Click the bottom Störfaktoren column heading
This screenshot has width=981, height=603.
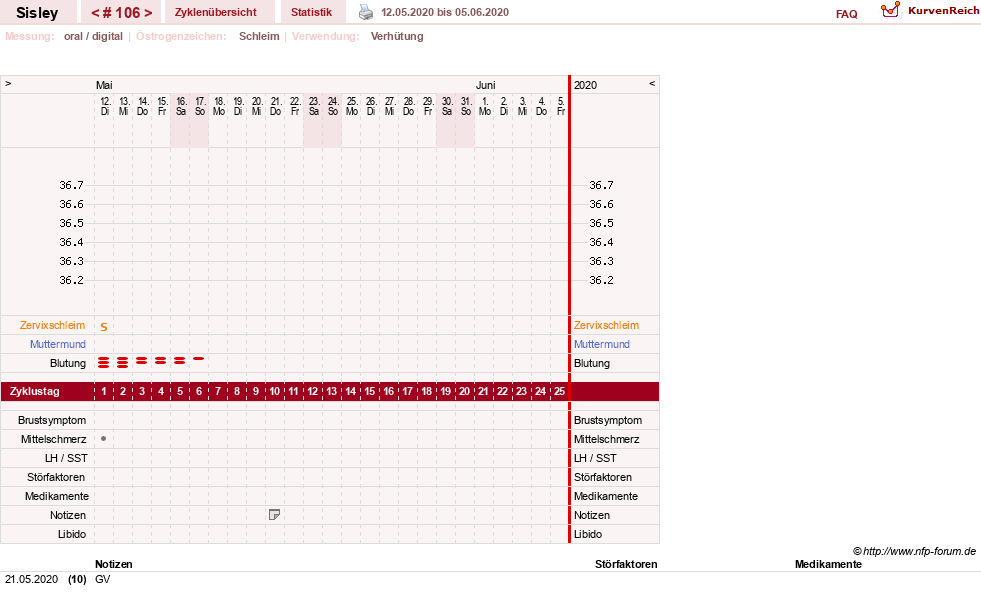pyautogui.click(x=626, y=564)
